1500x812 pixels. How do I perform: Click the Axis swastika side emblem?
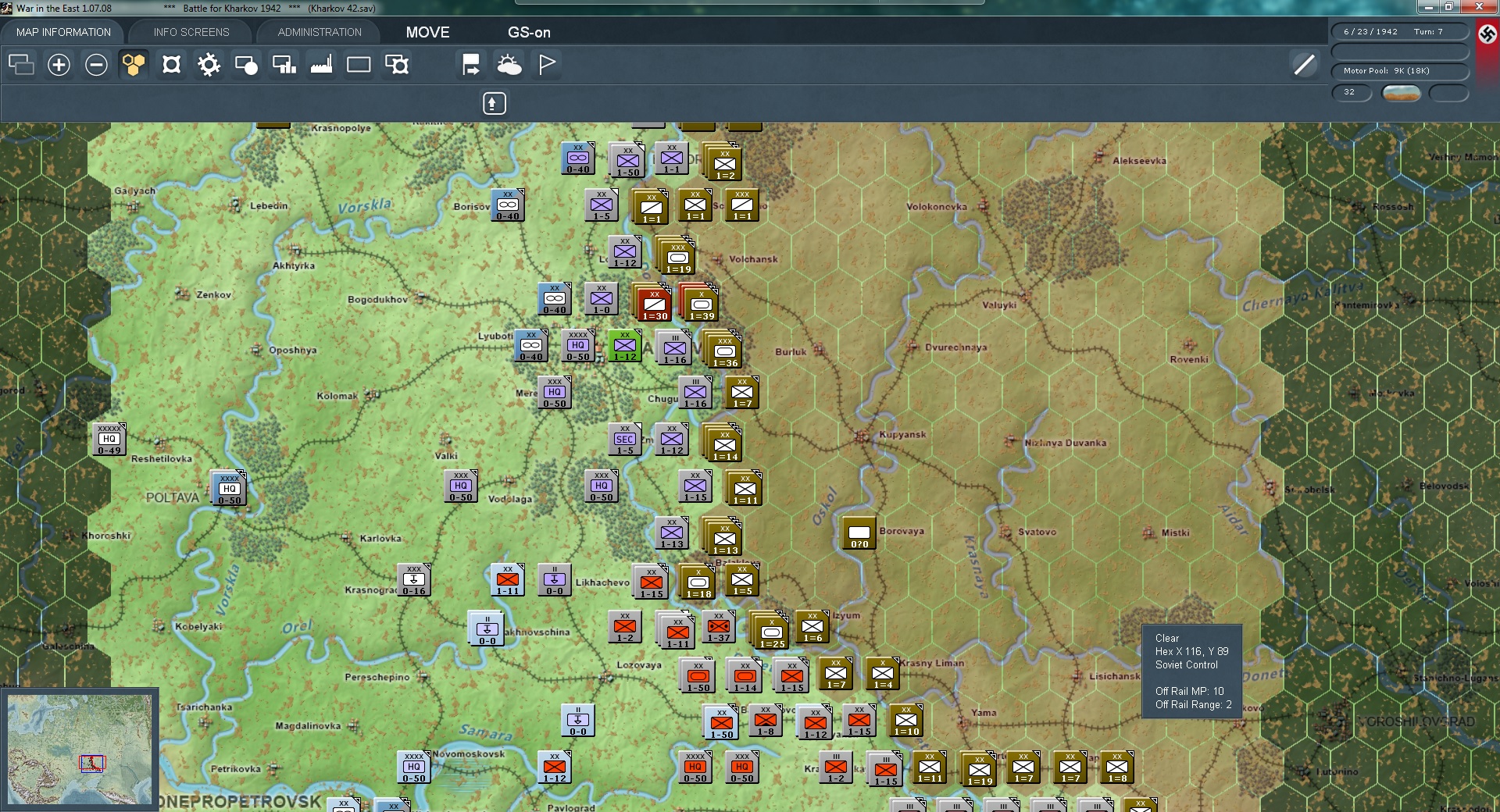1487,34
